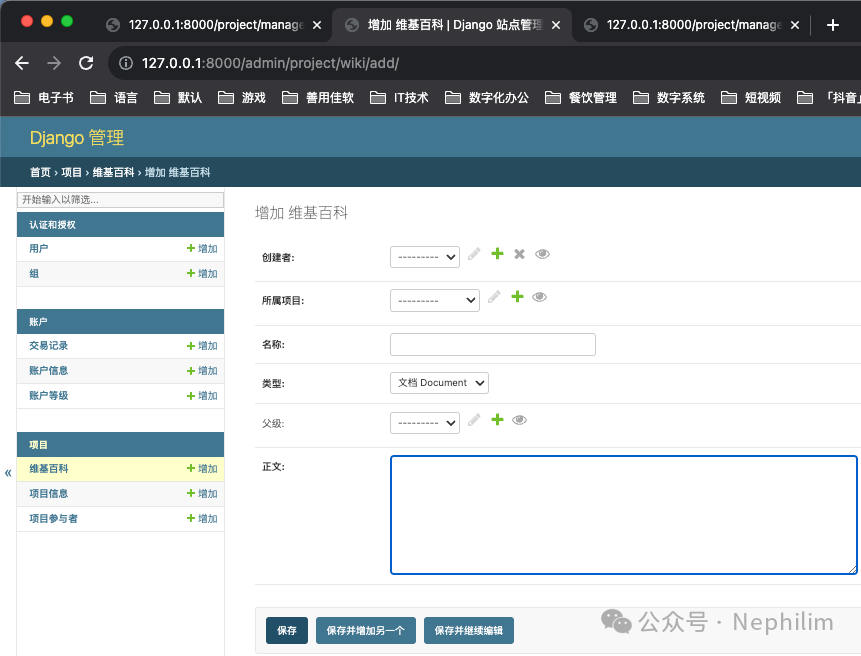Image resolution: width=861 pixels, height=656 pixels.
Task: Click the eye icon beside 创建者
Action: click(x=542, y=254)
